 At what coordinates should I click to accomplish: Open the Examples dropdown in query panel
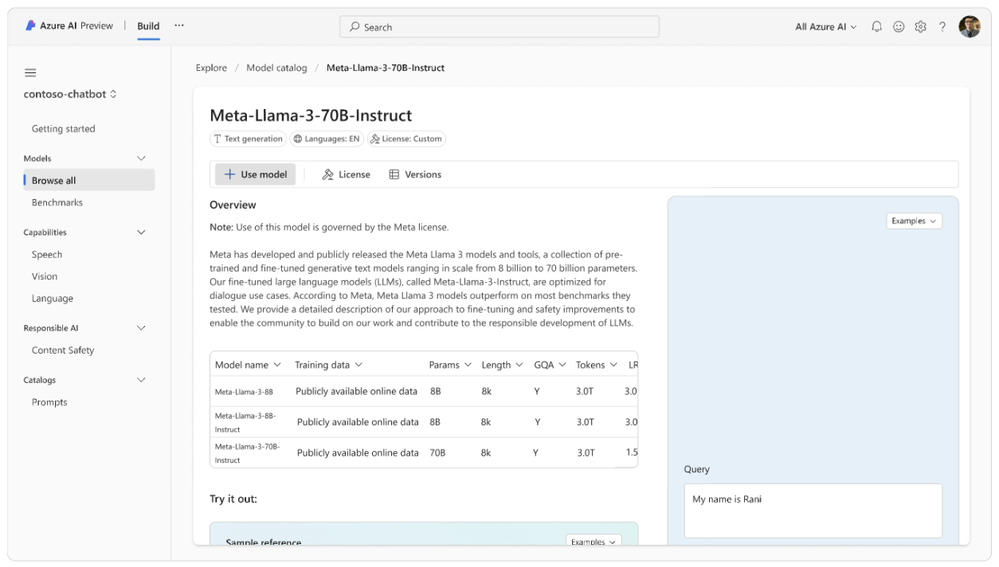914,221
